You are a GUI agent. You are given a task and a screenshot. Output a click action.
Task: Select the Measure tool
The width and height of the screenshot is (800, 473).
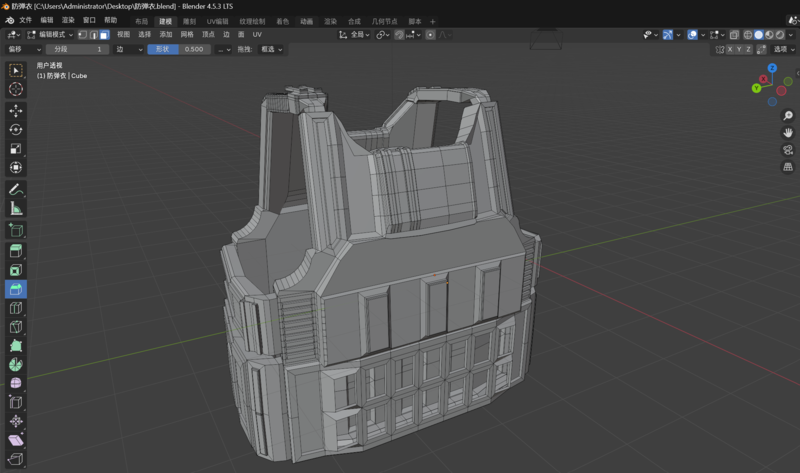[x=16, y=208]
